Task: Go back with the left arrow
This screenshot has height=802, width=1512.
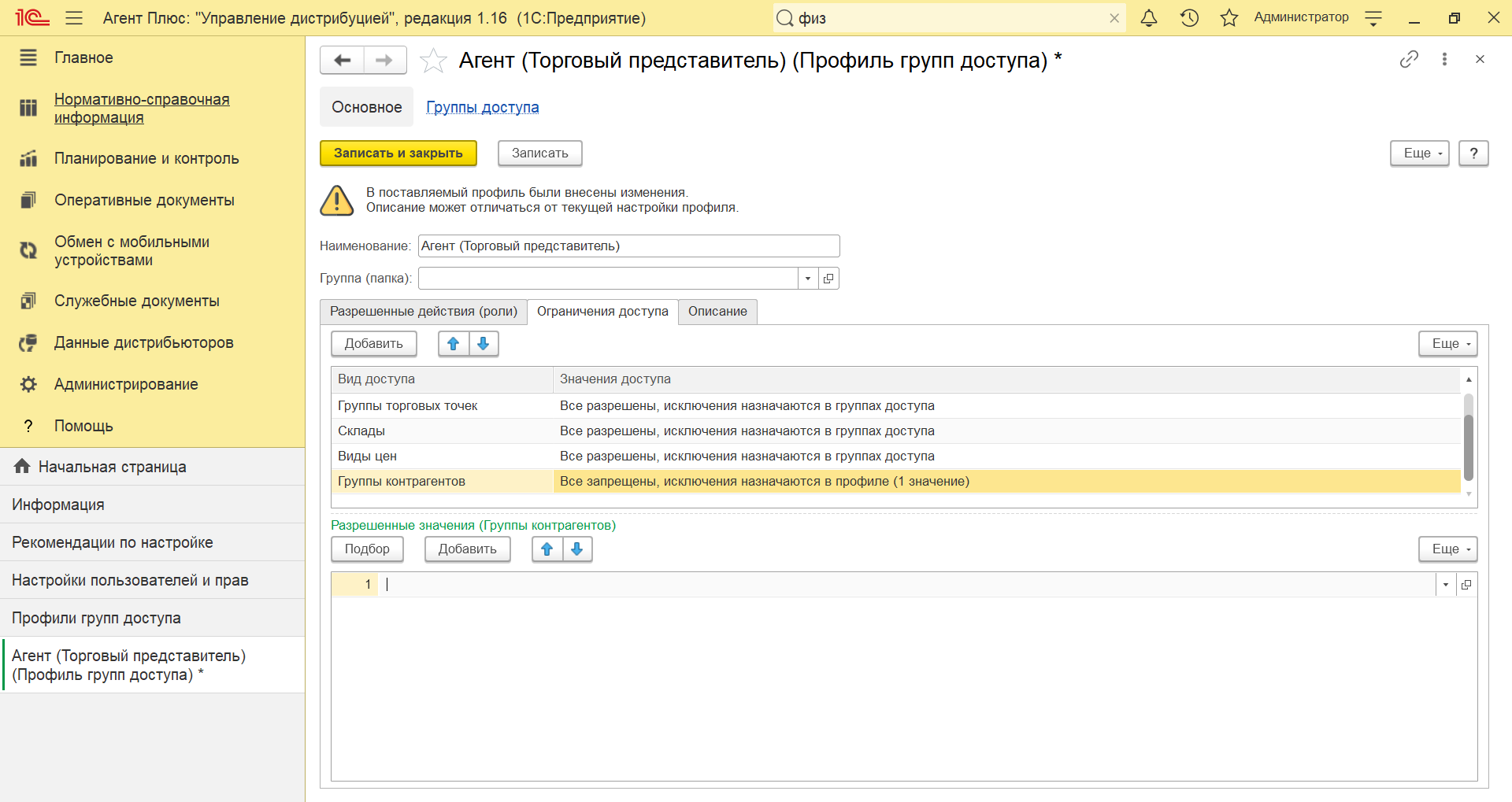Action: click(343, 60)
